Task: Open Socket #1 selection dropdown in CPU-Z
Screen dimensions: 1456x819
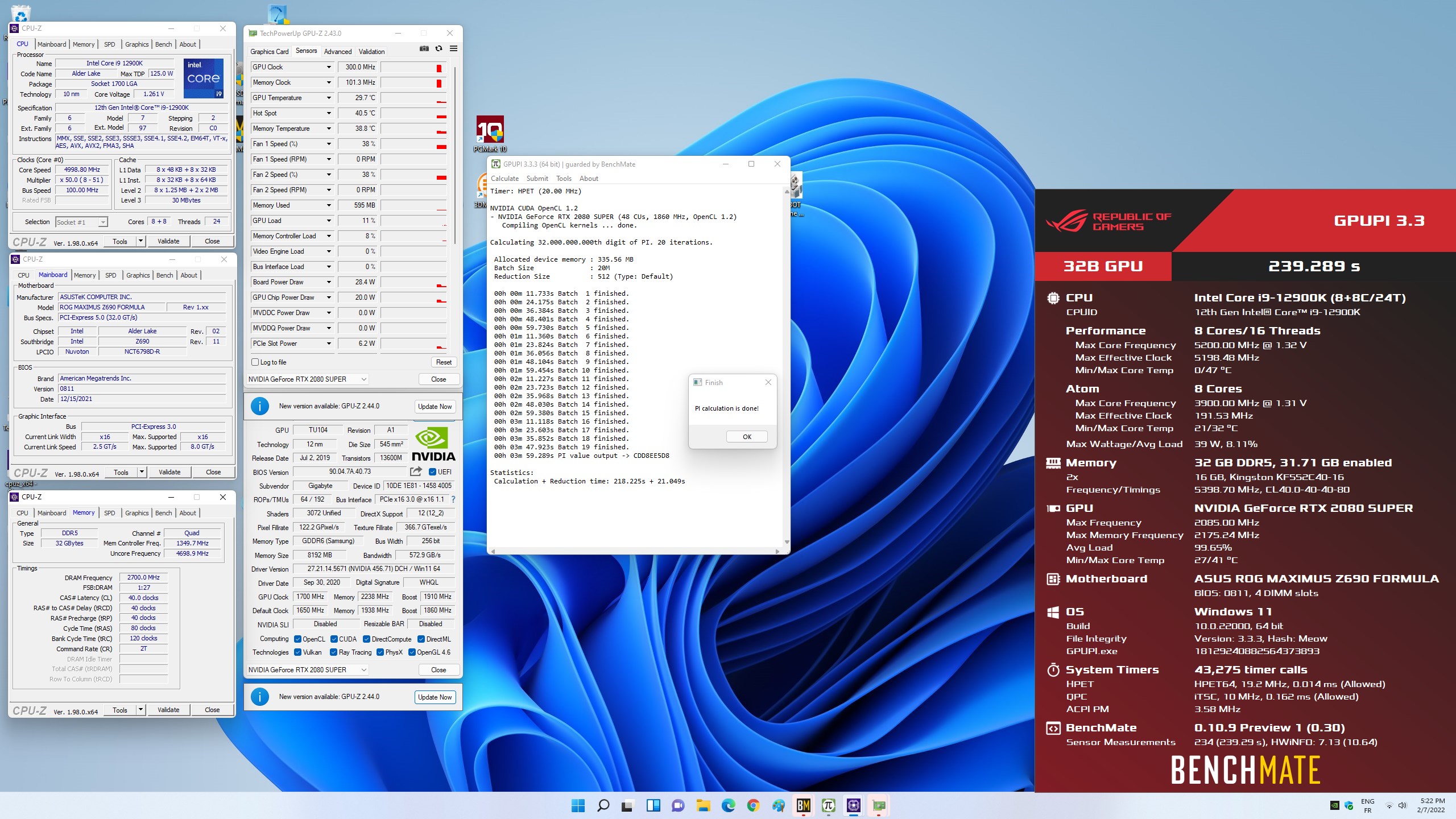Action: [x=81, y=222]
